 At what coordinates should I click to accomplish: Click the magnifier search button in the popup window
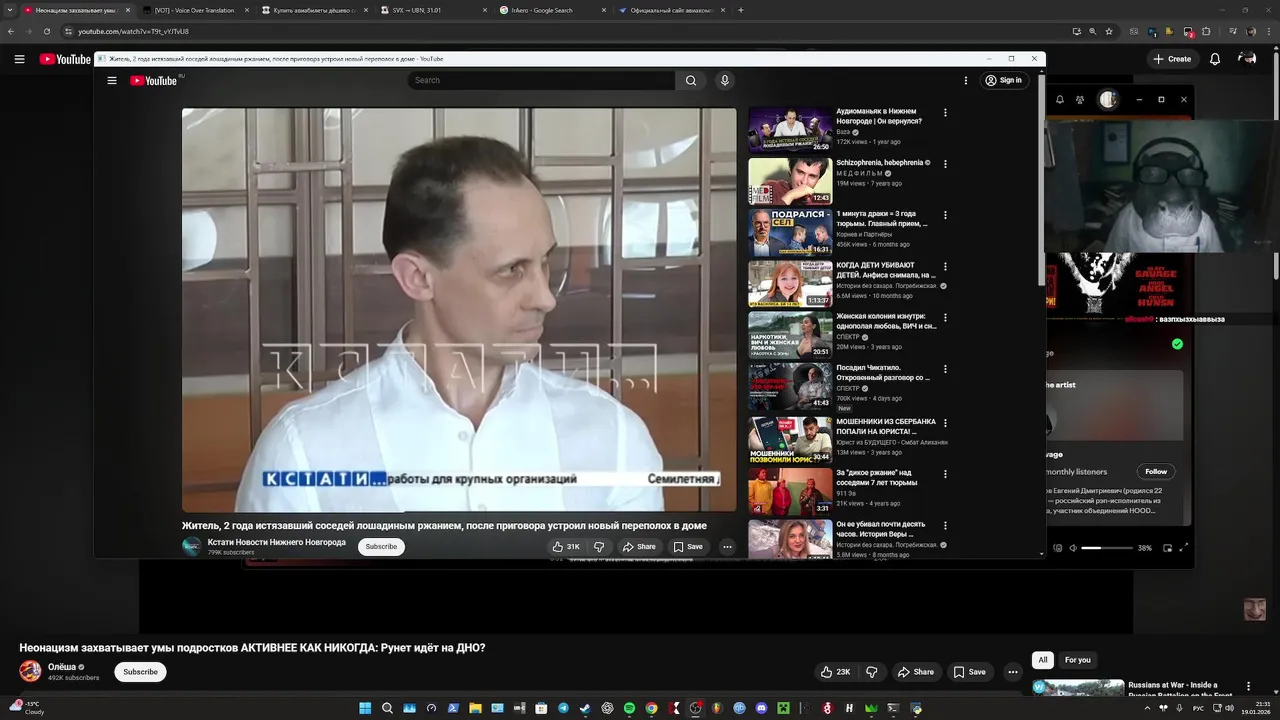tap(690, 80)
